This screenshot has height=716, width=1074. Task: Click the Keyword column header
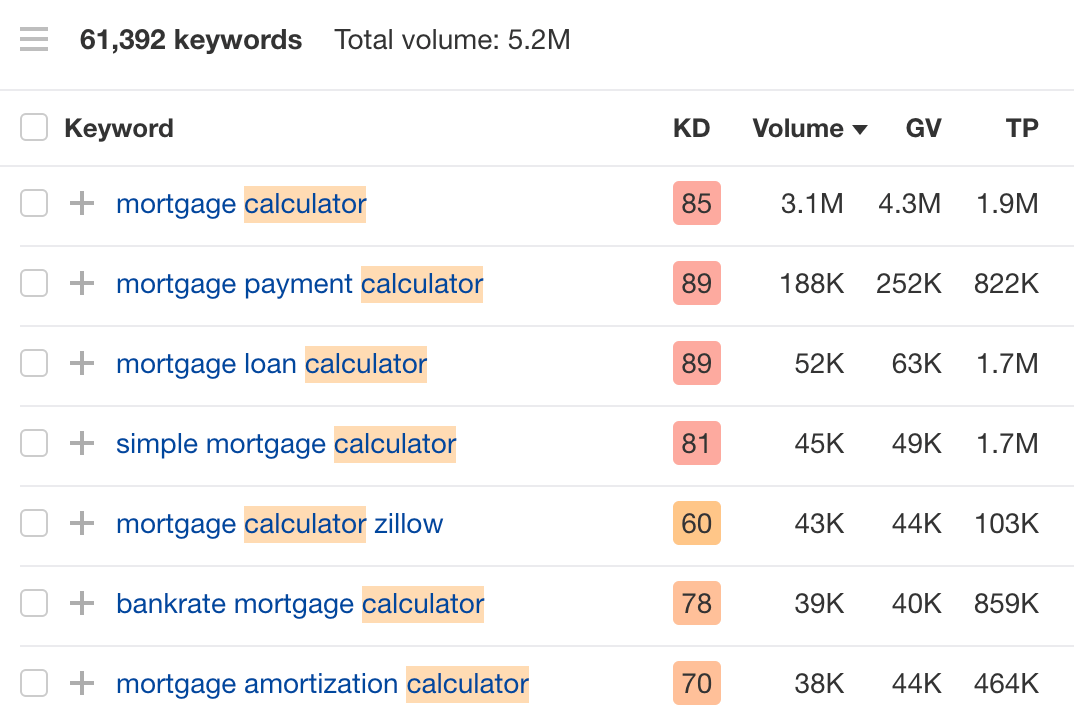point(119,128)
